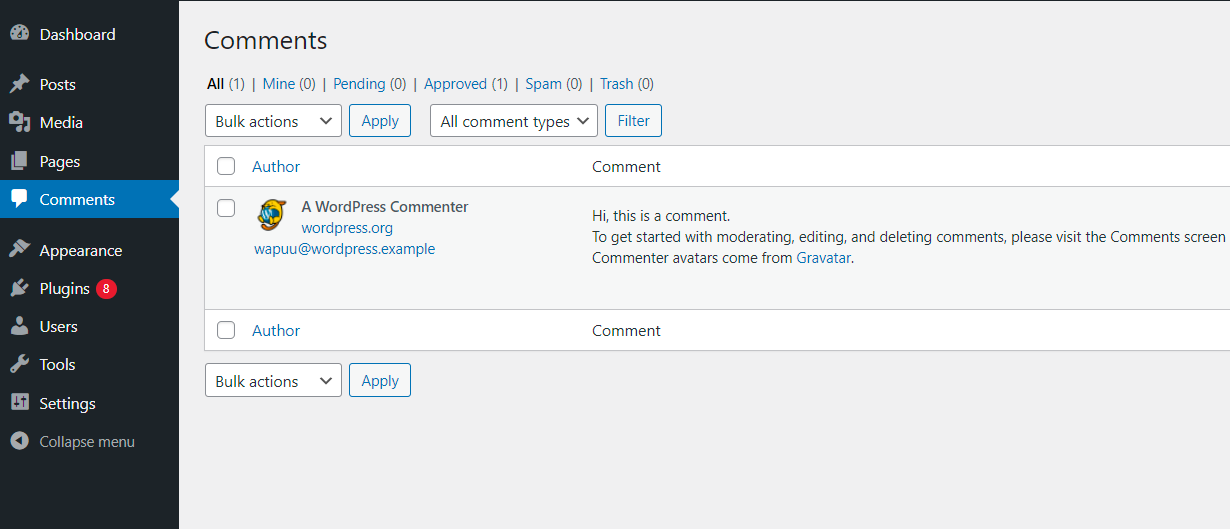Screen dimensions: 1230x529
Task: Click the Posts pushpin icon
Action: pos(19,84)
